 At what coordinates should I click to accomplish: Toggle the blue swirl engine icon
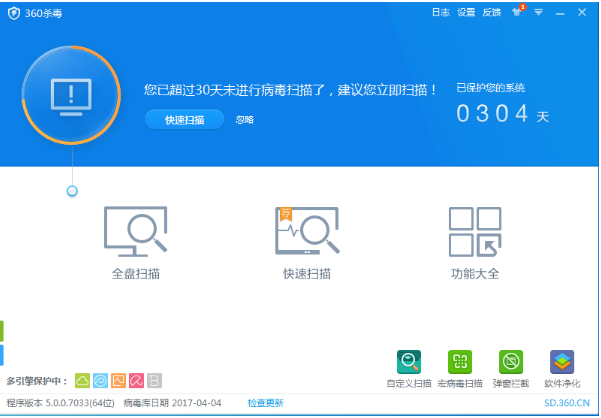click(x=100, y=380)
